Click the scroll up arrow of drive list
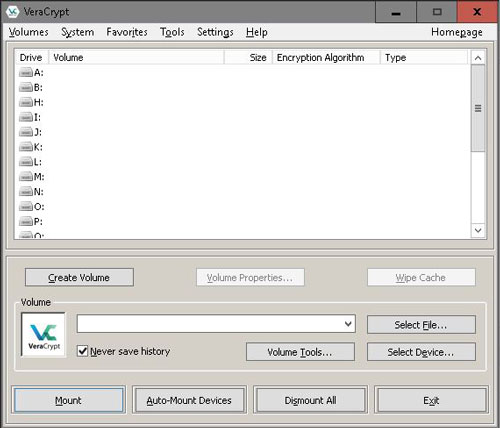Screen dimensions: 500x428 pyautogui.click(x=478, y=58)
